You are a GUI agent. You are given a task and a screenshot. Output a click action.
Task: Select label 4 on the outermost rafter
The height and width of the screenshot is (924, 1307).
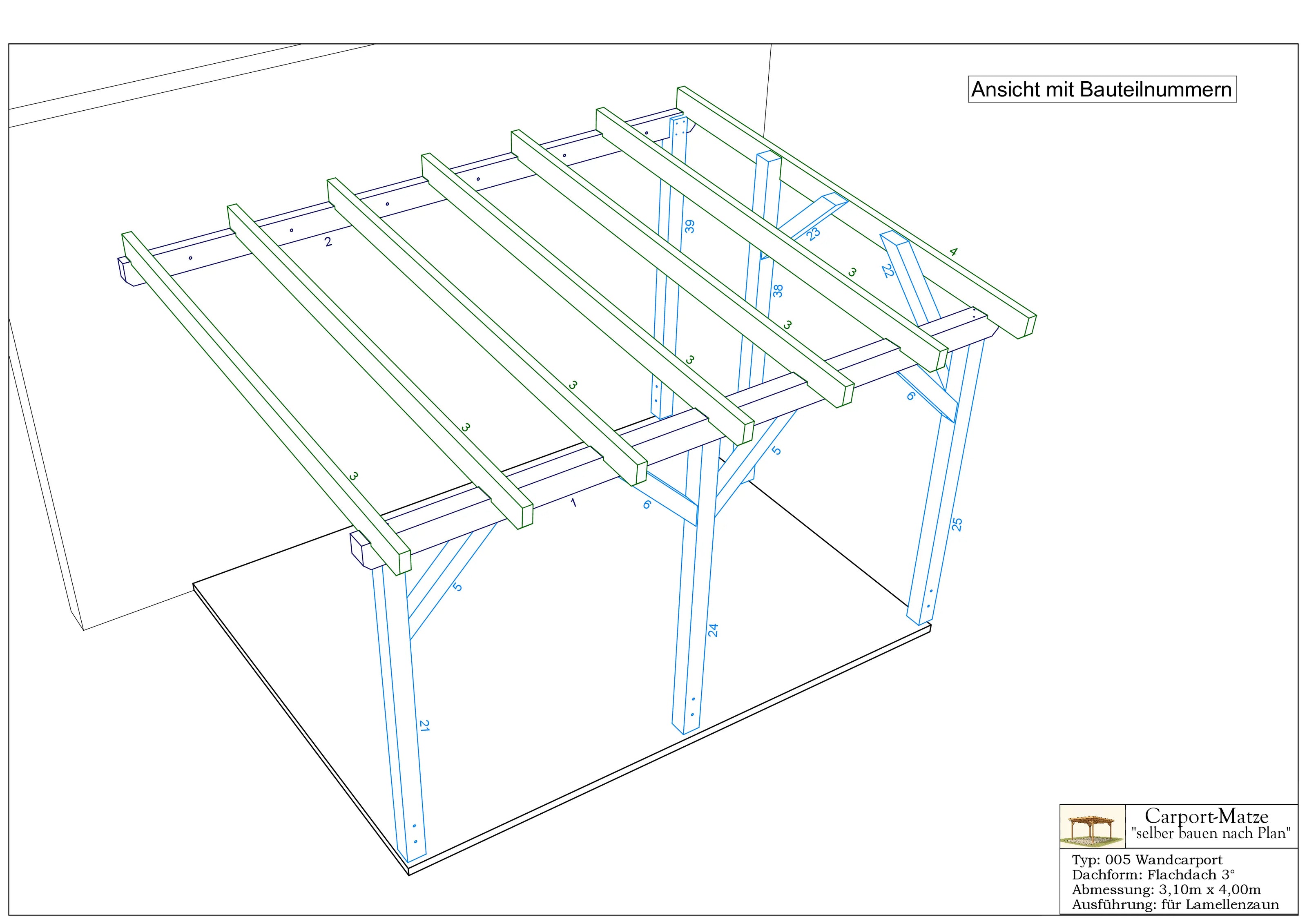tap(954, 252)
